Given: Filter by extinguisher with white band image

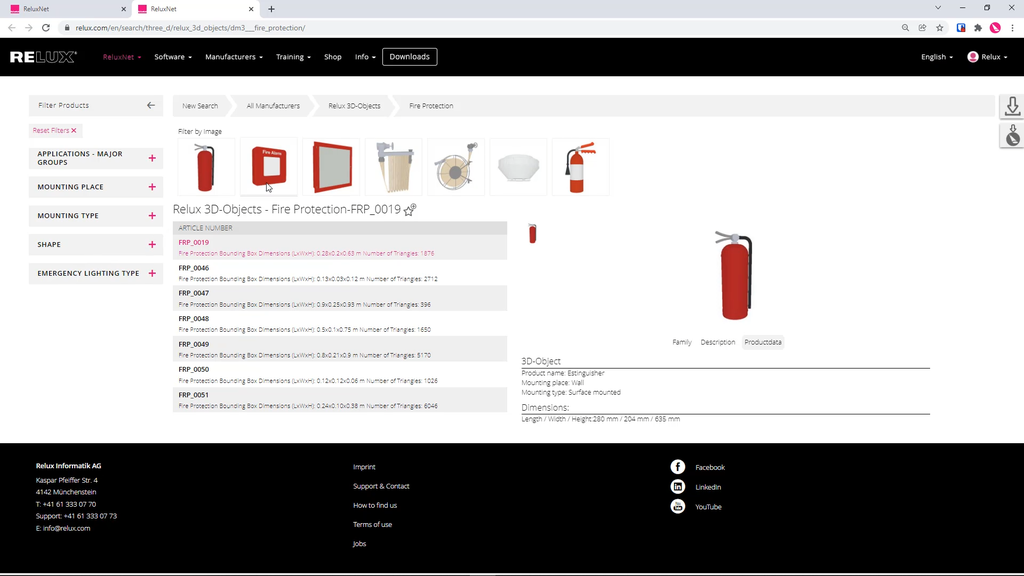Looking at the screenshot, I should [581, 167].
